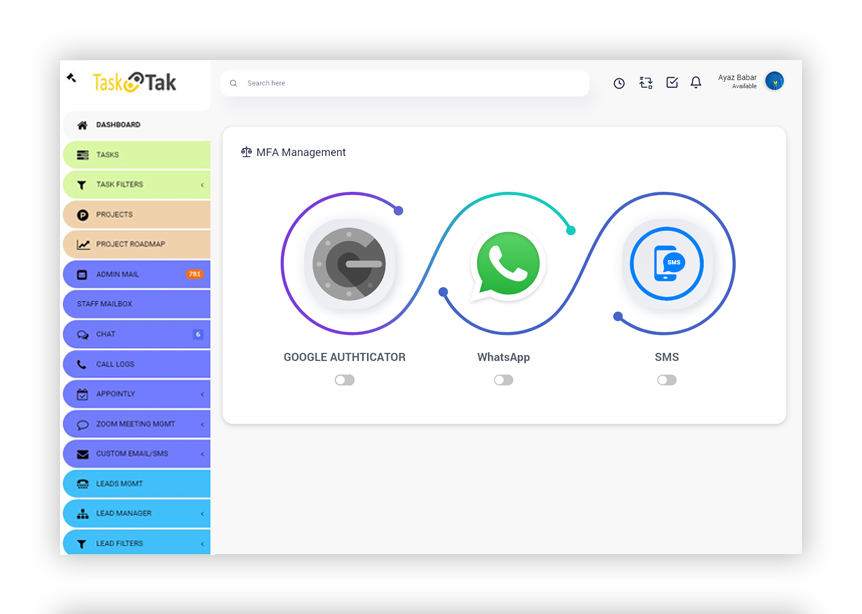Open Dashboard menu item
This screenshot has width=862, height=614.
[137, 125]
